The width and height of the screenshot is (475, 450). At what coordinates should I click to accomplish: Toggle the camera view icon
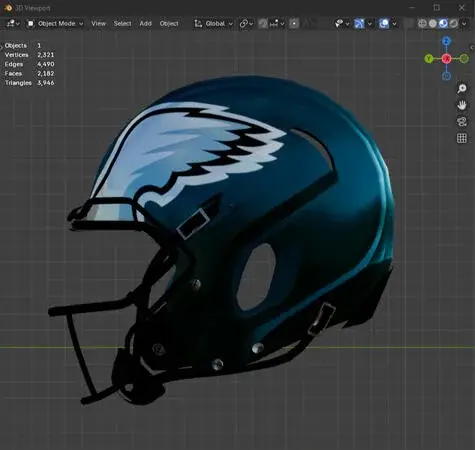pyautogui.click(x=462, y=122)
